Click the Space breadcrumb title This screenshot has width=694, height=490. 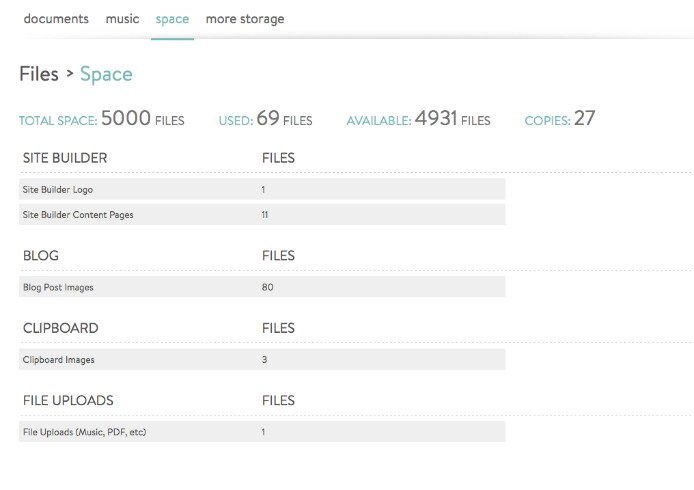tap(106, 74)
